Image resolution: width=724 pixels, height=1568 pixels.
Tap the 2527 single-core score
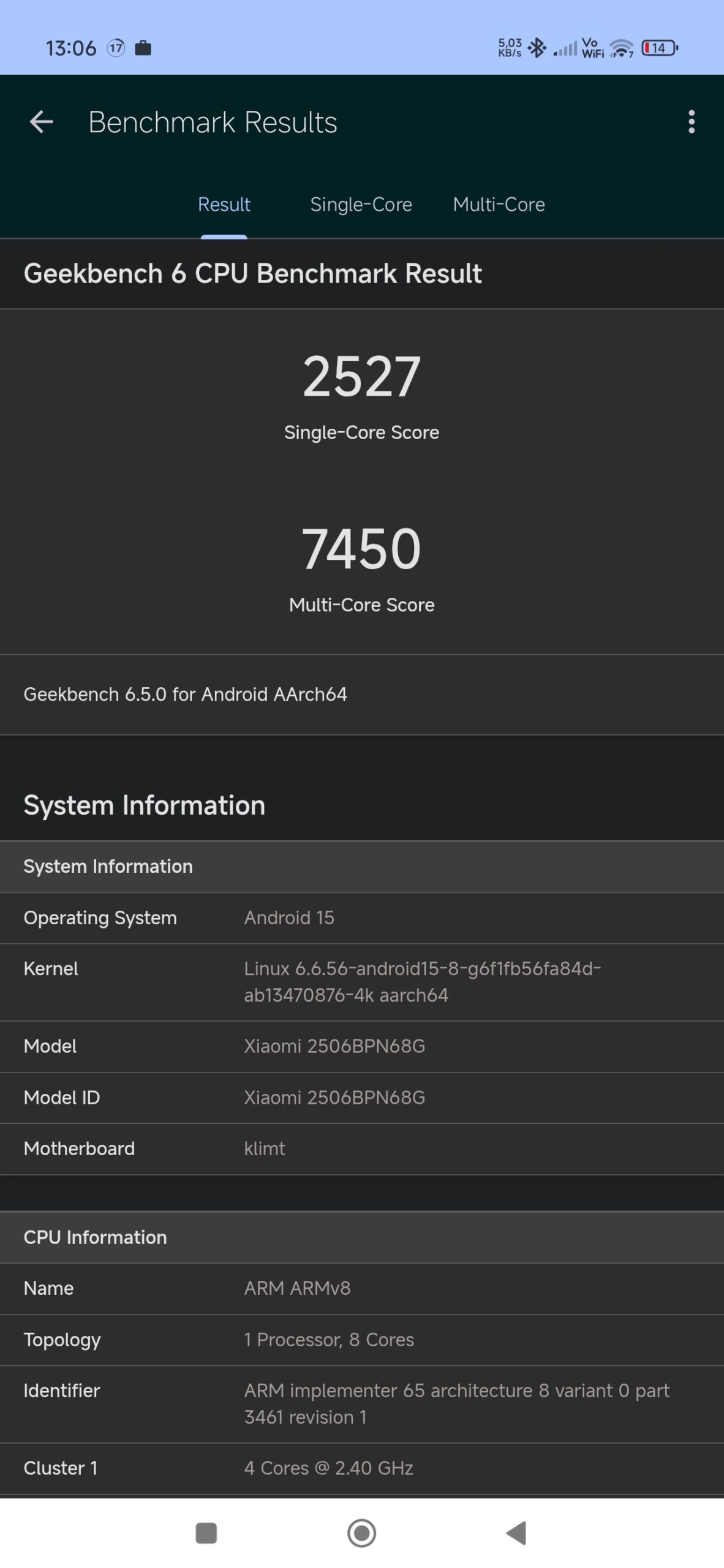(361, 377)
